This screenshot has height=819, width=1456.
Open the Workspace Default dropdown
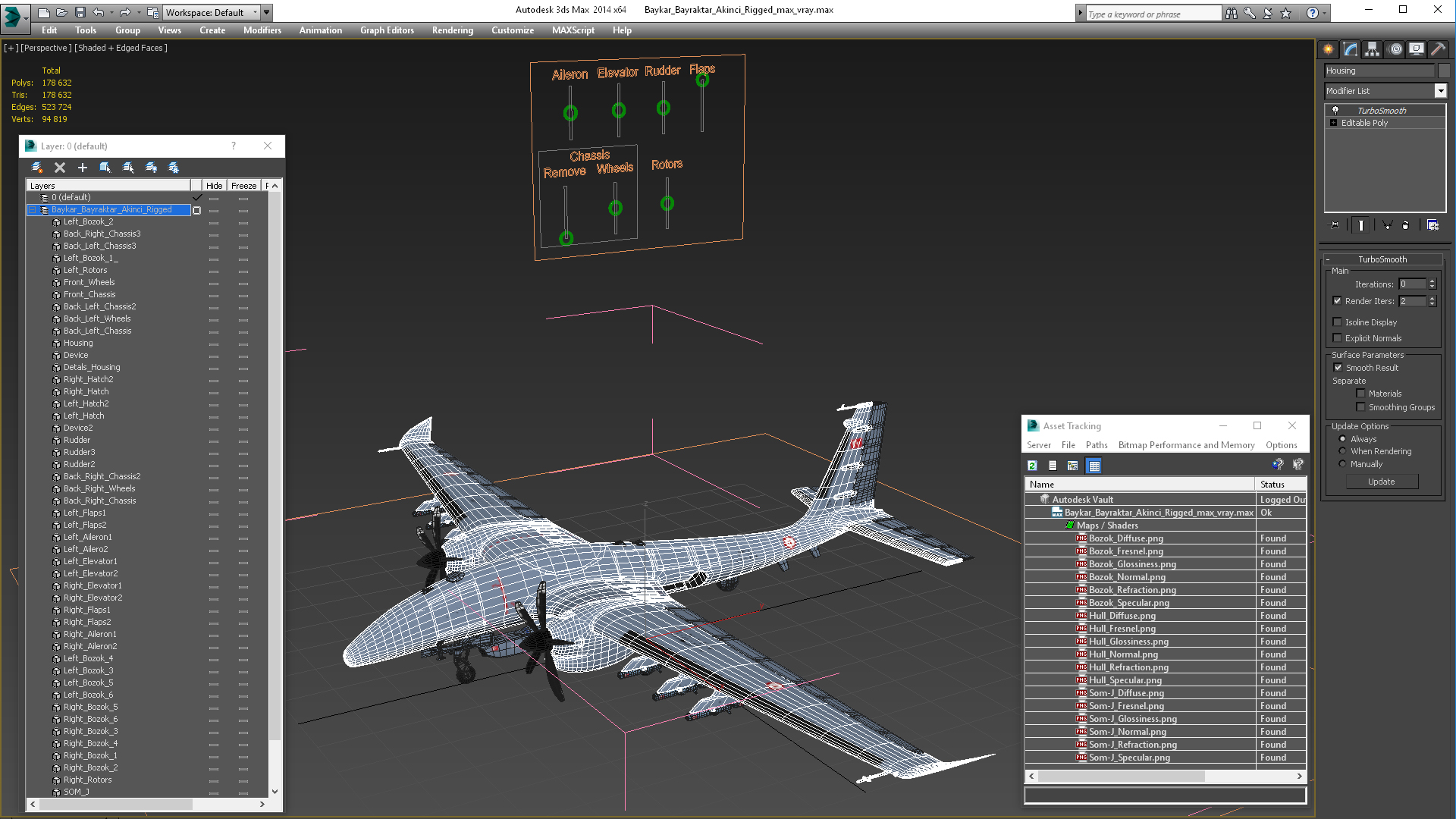(x=212, y=12)
